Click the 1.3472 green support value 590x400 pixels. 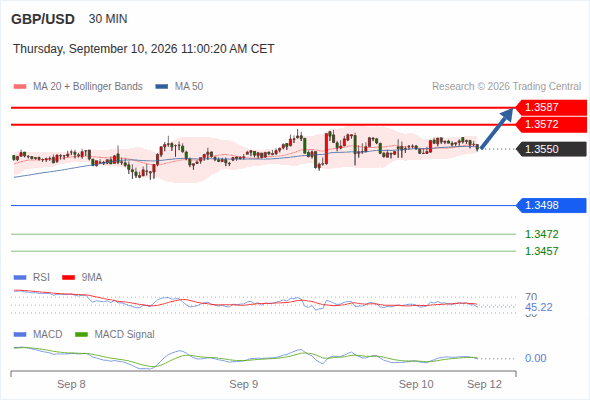click(x=541, y=234)
